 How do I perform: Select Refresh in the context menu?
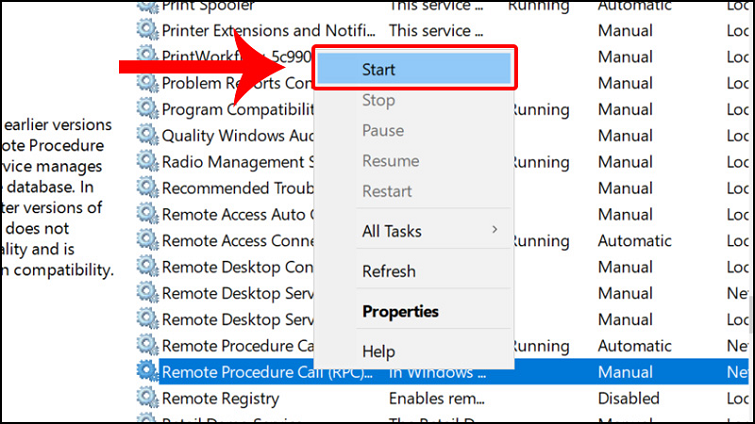coord(388,271)
